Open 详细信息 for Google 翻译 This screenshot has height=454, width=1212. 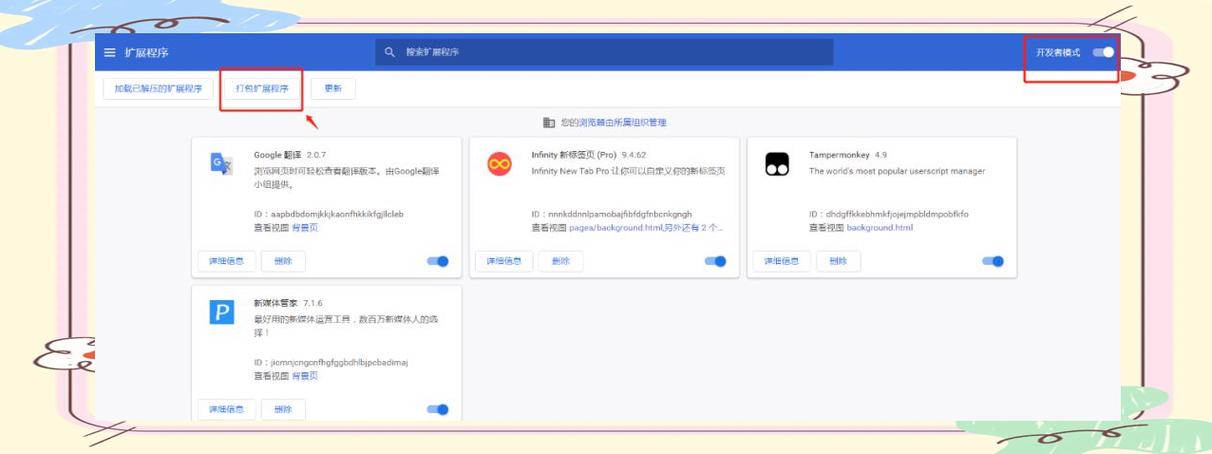tap(226, 261)
